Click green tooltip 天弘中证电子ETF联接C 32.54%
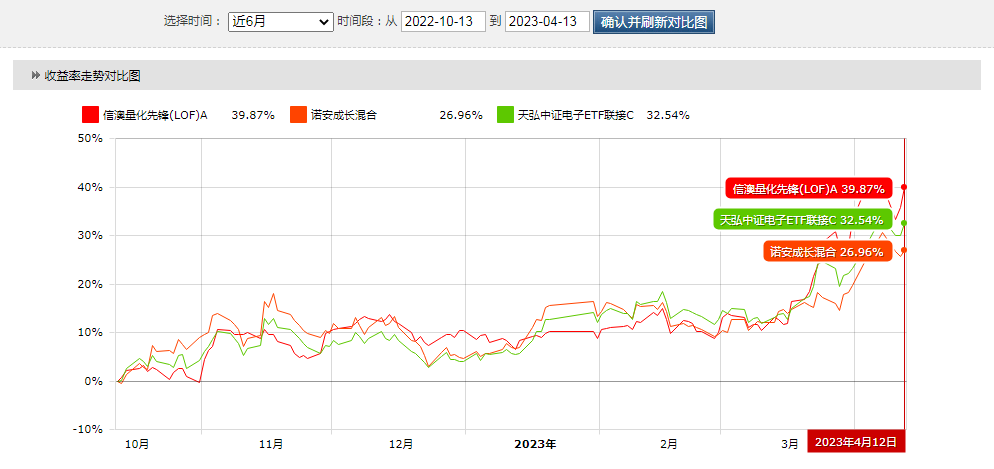 pos(802,220)
